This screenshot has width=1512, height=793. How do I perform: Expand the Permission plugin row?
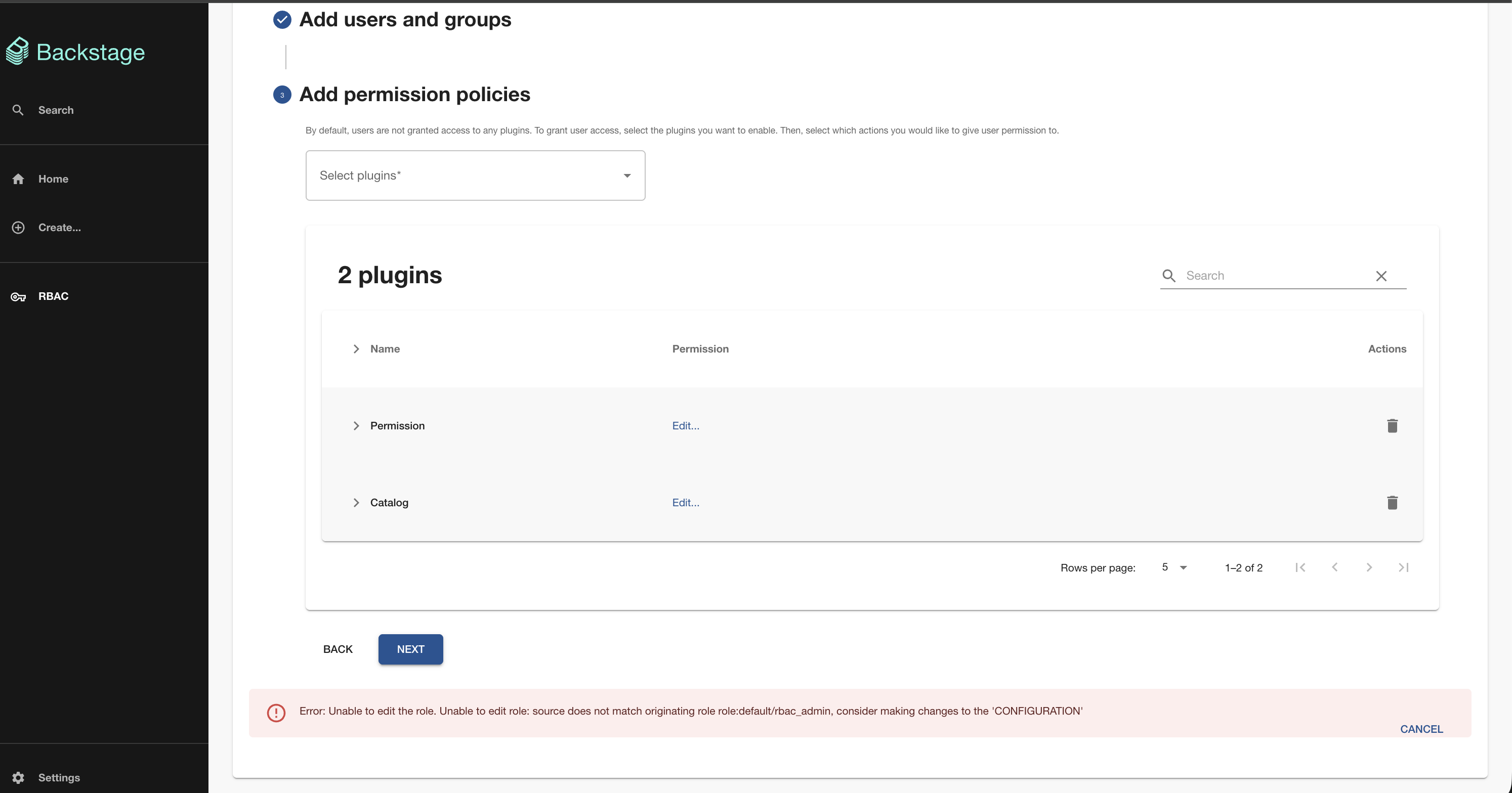click(356, 425)
